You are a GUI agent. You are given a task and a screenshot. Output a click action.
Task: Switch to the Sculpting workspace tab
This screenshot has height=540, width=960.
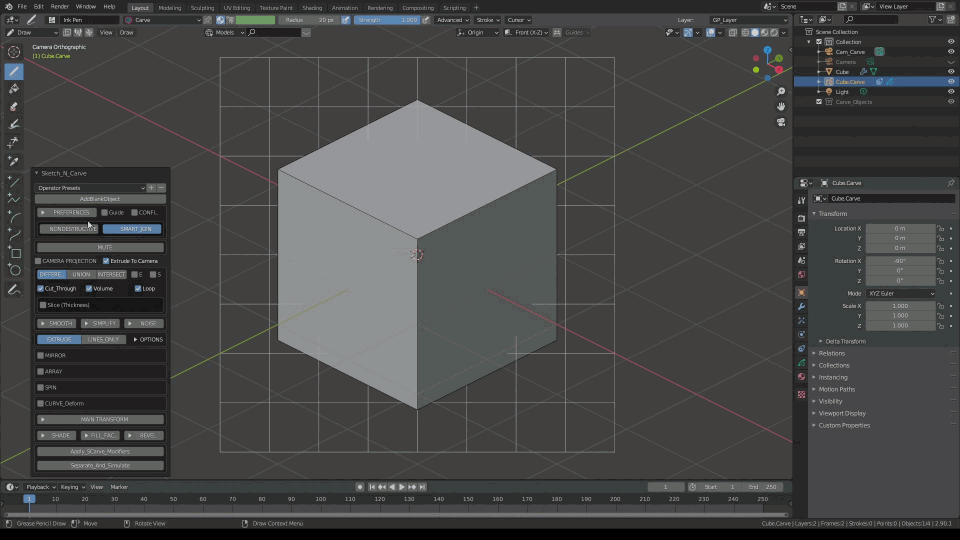click(202, 7)
